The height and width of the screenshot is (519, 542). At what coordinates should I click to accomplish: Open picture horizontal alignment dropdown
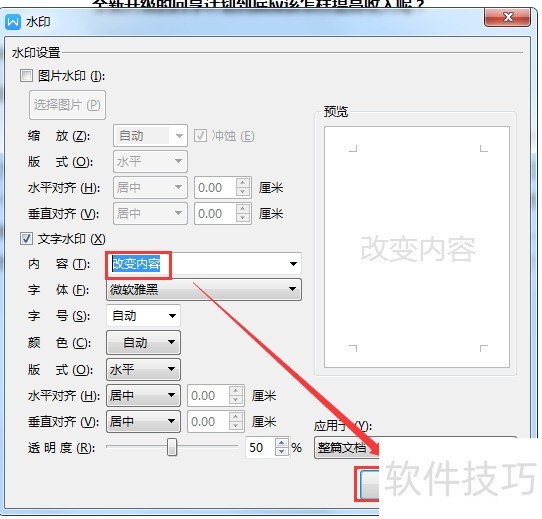tap(150, 187)
